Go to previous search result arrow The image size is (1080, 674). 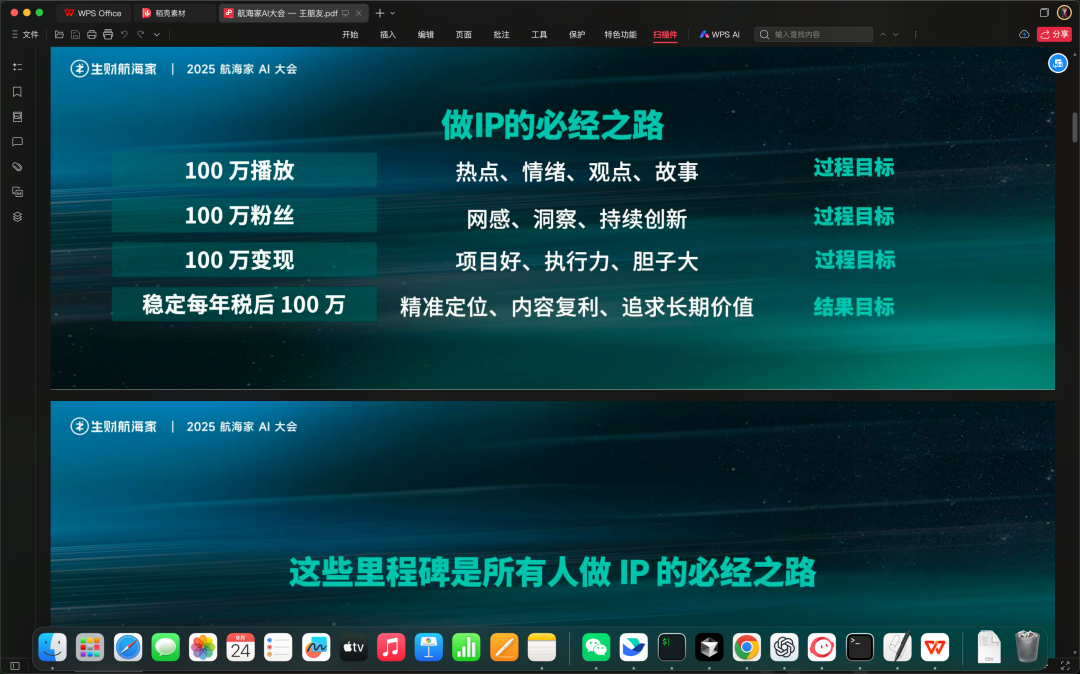click(883, 34)
